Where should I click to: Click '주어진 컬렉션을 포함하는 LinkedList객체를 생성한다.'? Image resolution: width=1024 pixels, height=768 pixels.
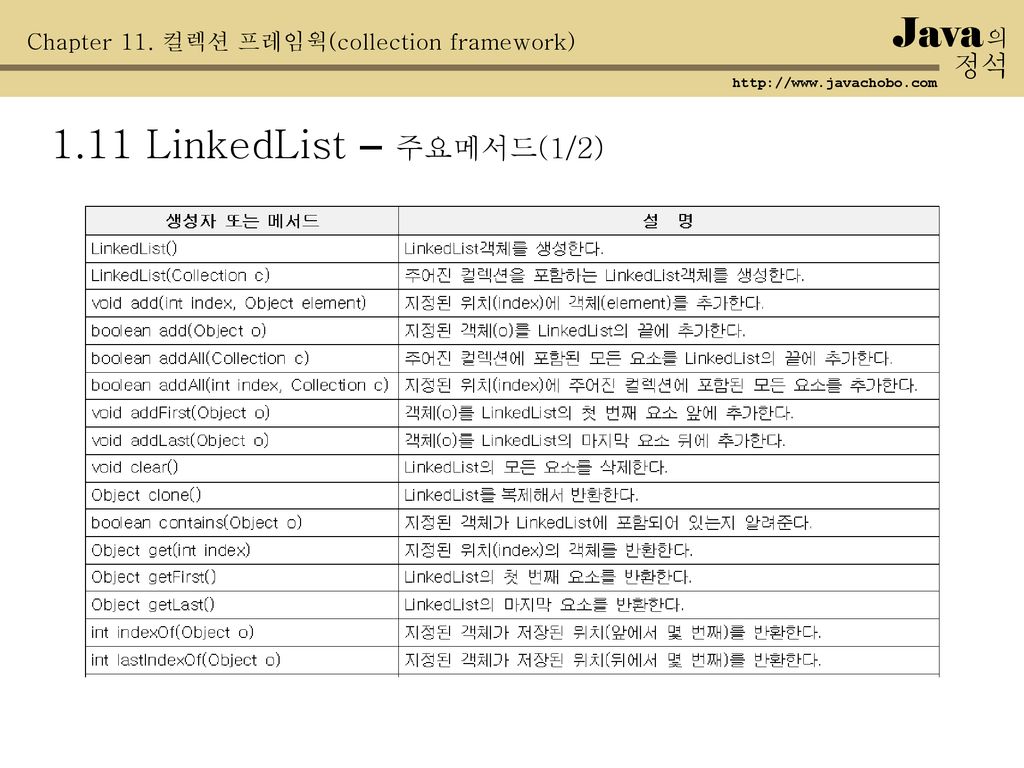pyautogui.click(x=604, y=276)
